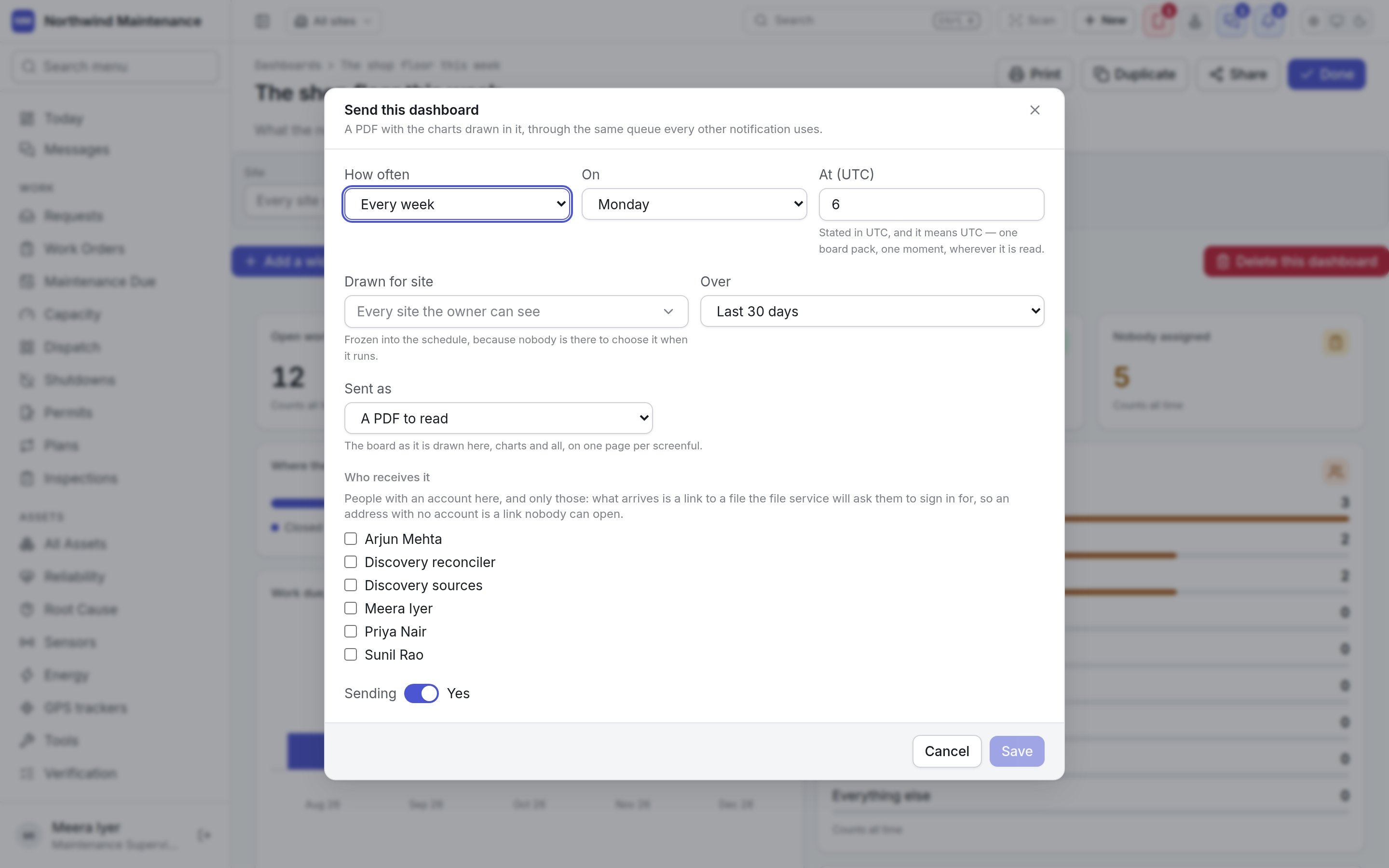This screenshot has height=868, width=1389.
Task: Click the sidebar collapse icon
Action: [262, 21]
